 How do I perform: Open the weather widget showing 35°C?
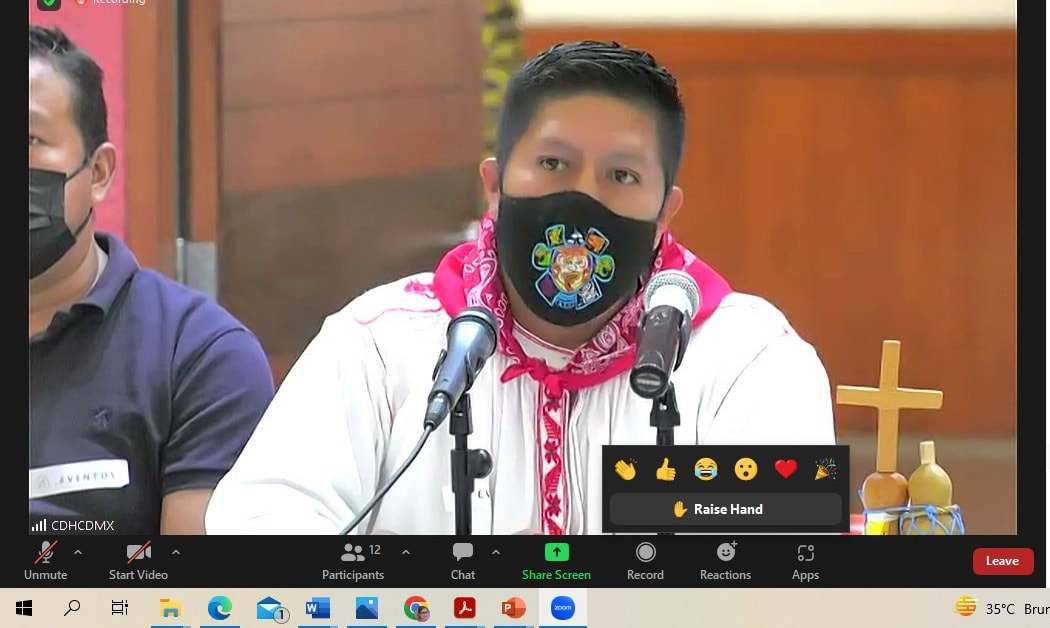click(1001, 608)
